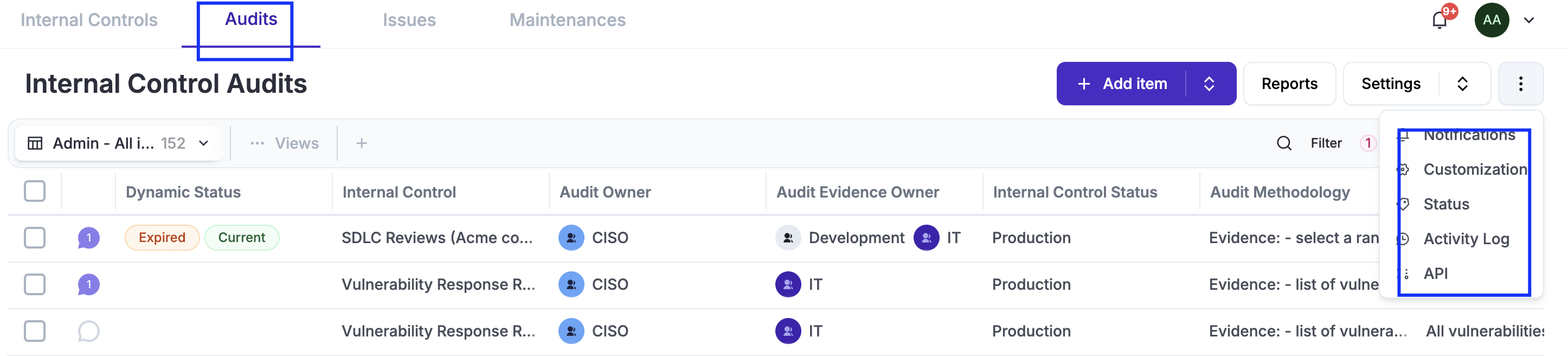Expand the Add item split arrow

(1209, 84)
